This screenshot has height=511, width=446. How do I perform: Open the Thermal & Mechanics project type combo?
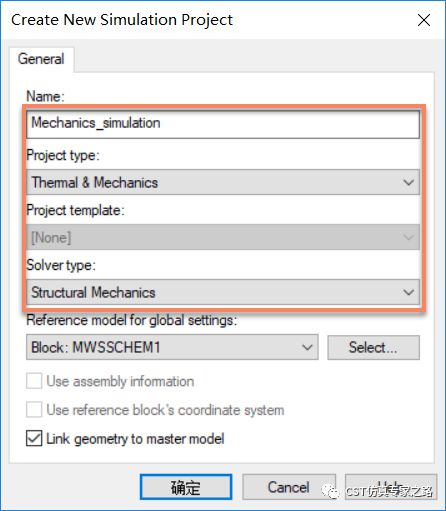coord(223,182)
